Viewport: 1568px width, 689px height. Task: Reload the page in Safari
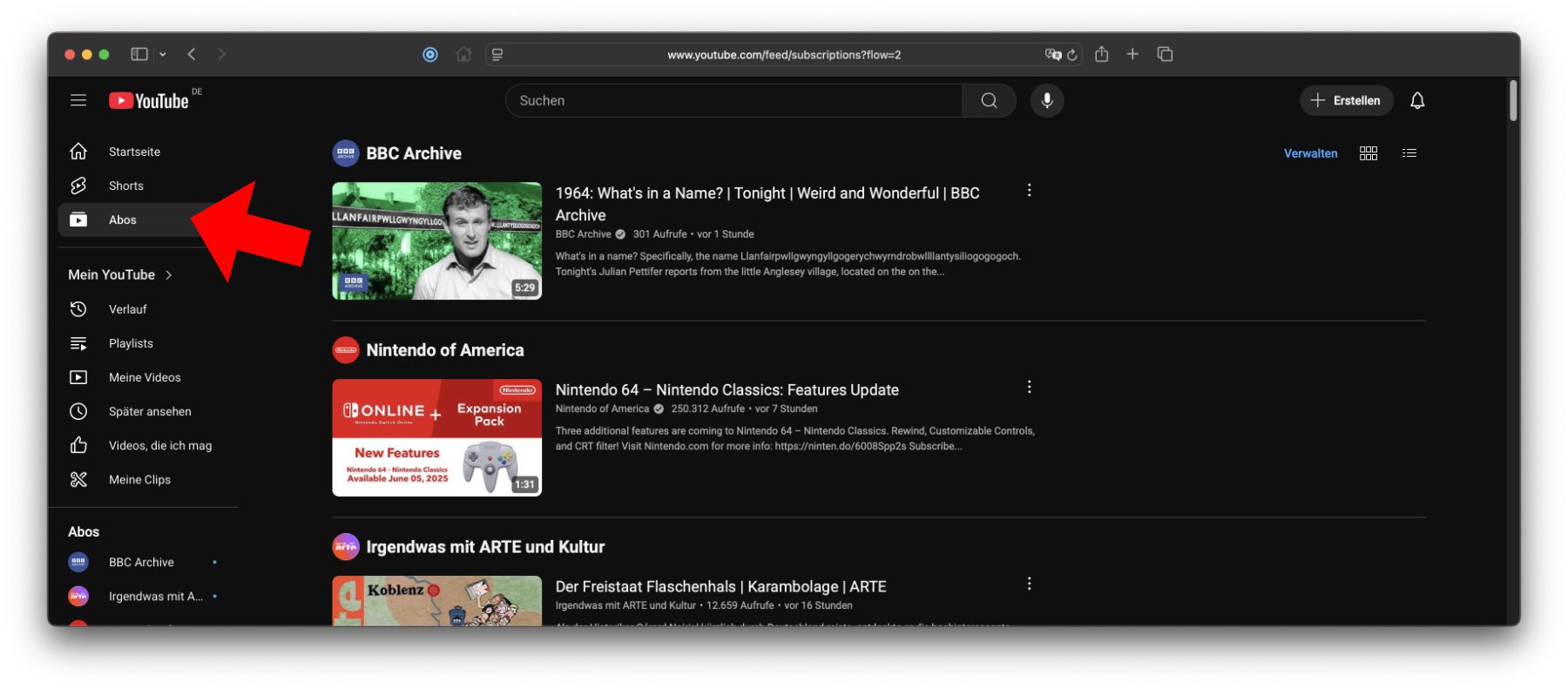[1072, 55]
